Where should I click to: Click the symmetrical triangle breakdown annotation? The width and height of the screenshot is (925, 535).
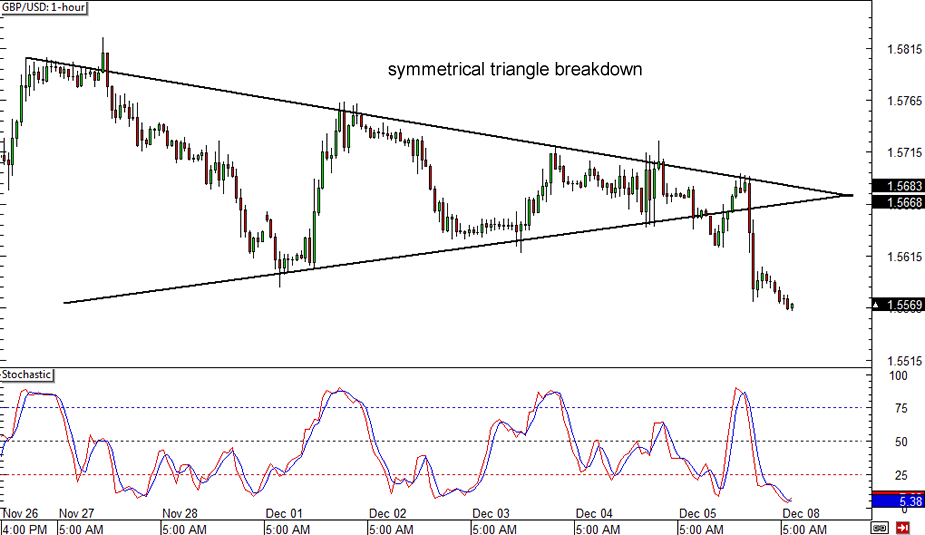point(514,69)
